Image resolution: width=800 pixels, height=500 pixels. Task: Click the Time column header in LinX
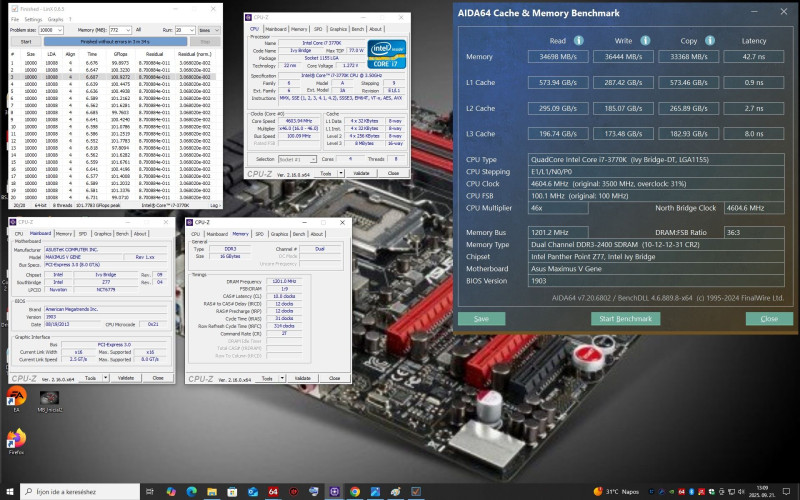pos(92,54)
